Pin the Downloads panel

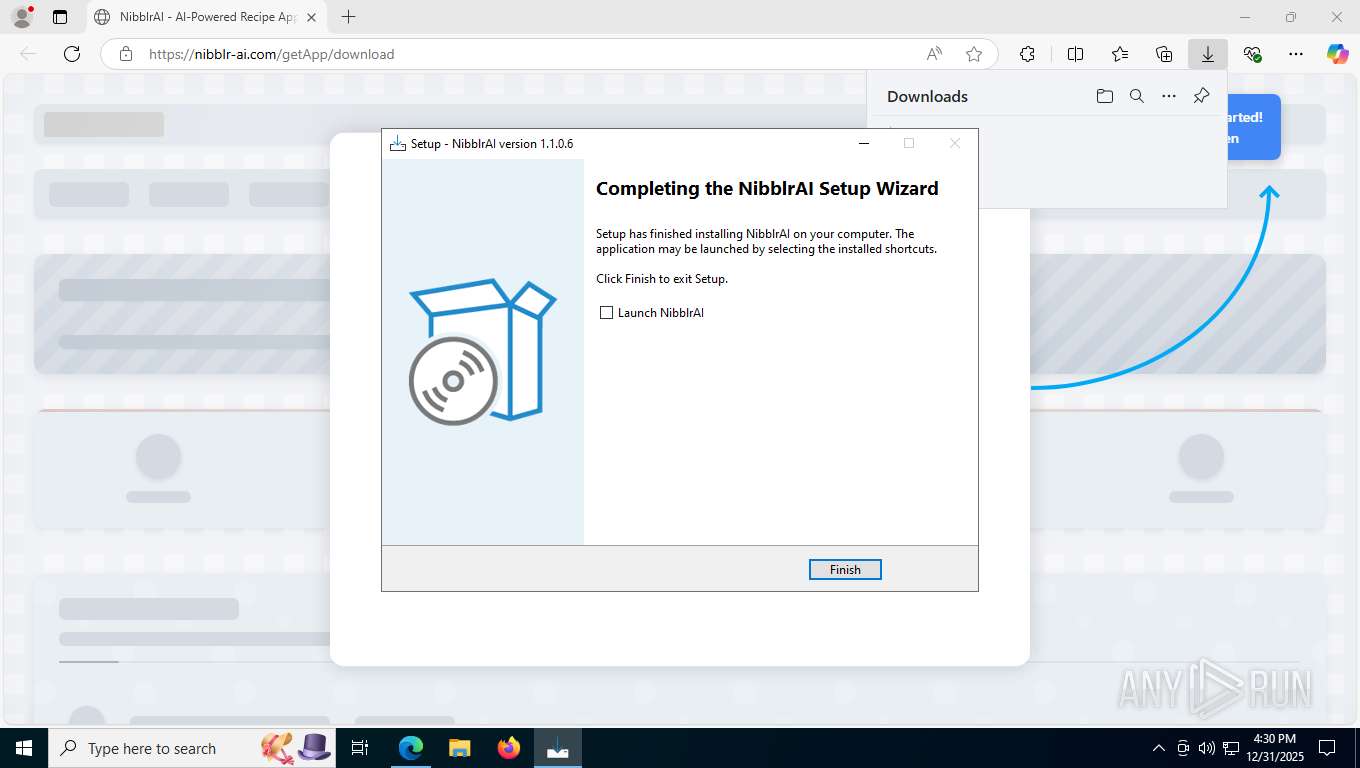coord(1202,96)
